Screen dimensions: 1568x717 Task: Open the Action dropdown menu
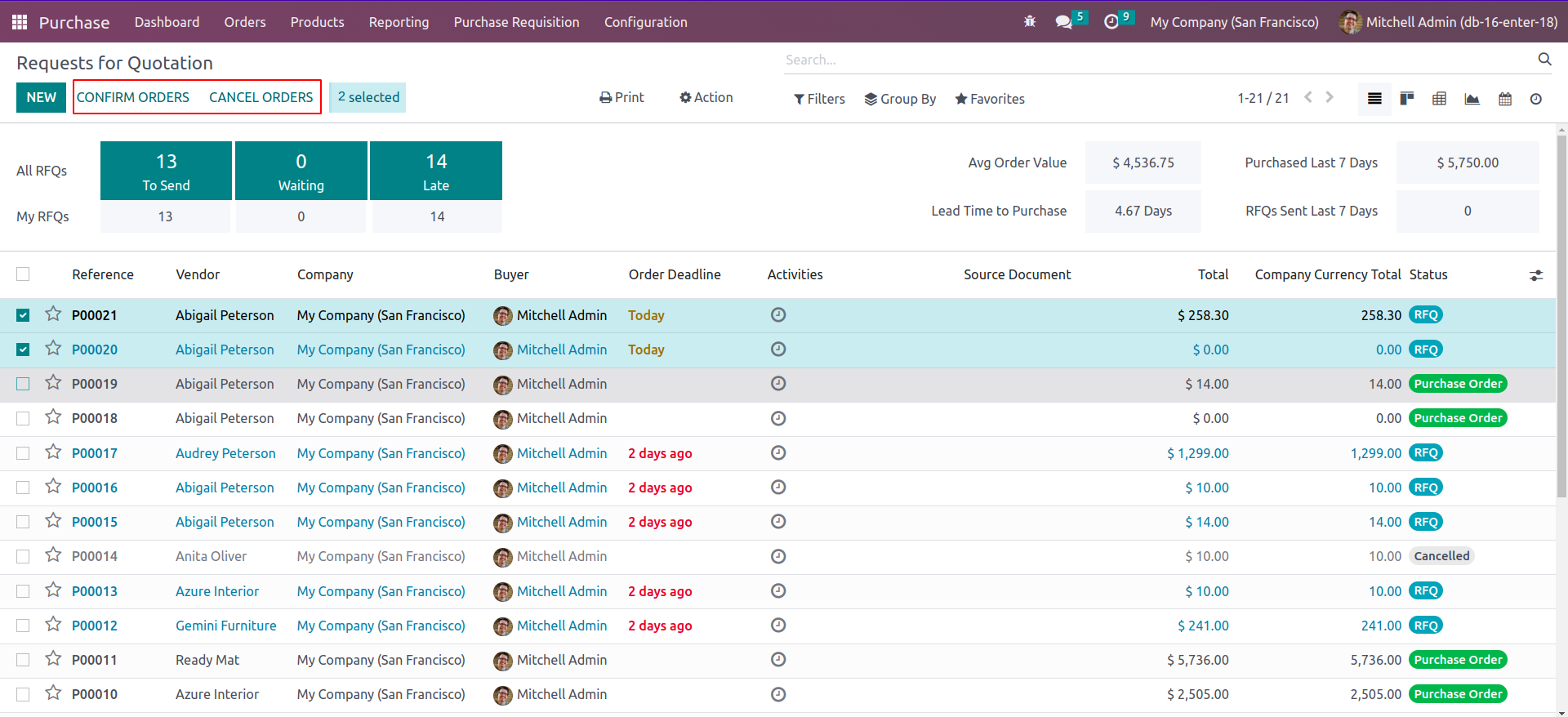pyautogui.click(x=706, y=97)
